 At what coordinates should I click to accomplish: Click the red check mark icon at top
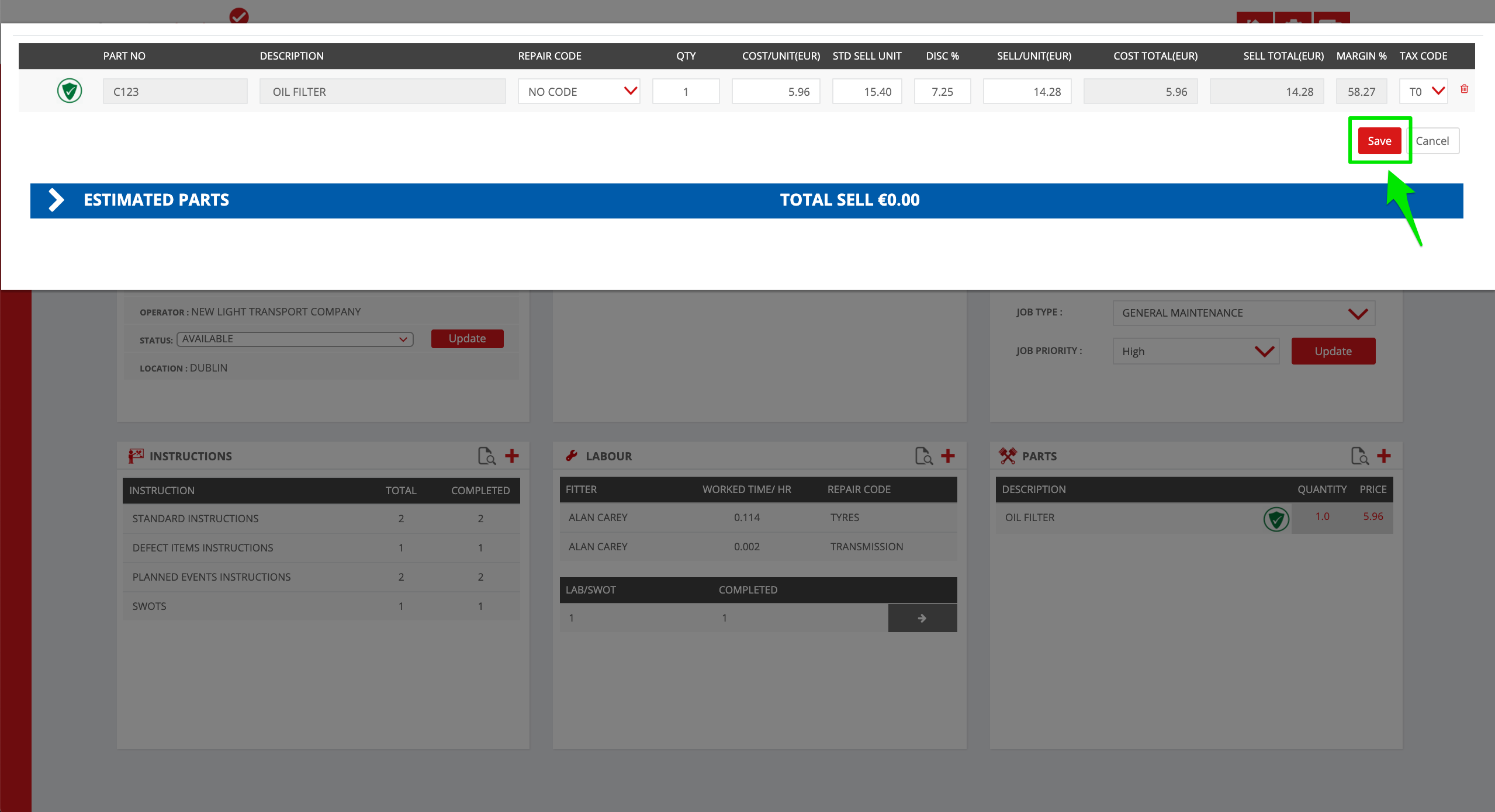239,16
